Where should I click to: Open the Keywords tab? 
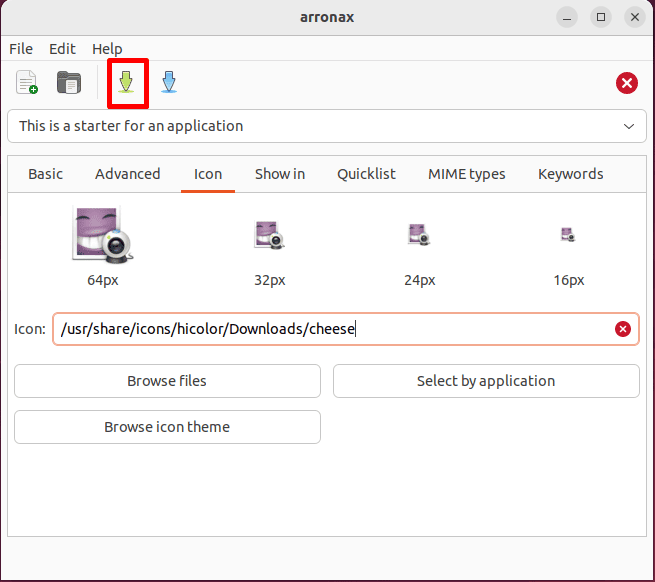click(570, 174)
